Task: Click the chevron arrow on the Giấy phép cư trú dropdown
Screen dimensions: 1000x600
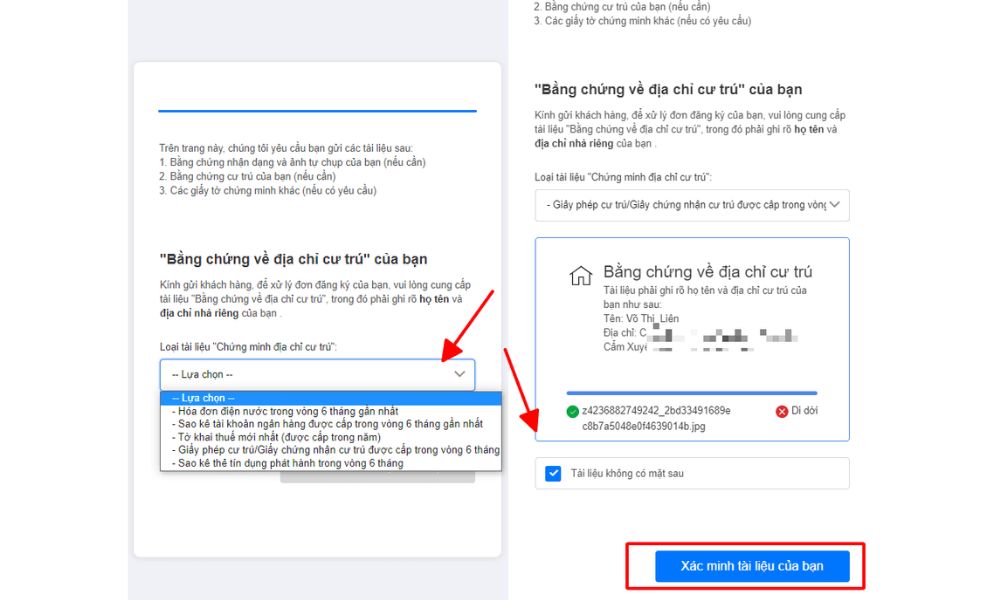Action: pos(837,205)
